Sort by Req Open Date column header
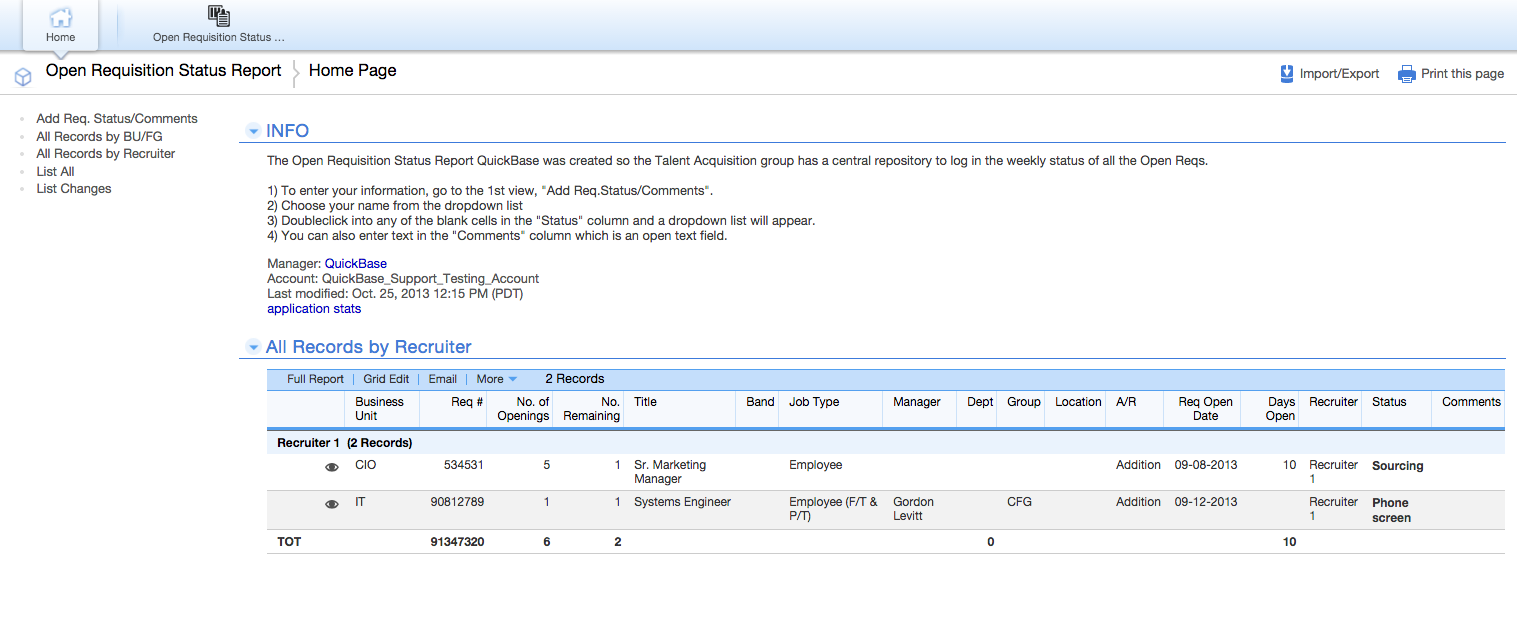The image size is (1517, 635). coord(1205,408)
